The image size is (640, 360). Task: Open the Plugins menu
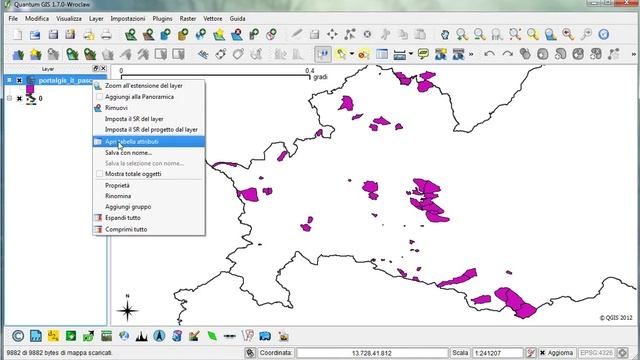[162, 18]
